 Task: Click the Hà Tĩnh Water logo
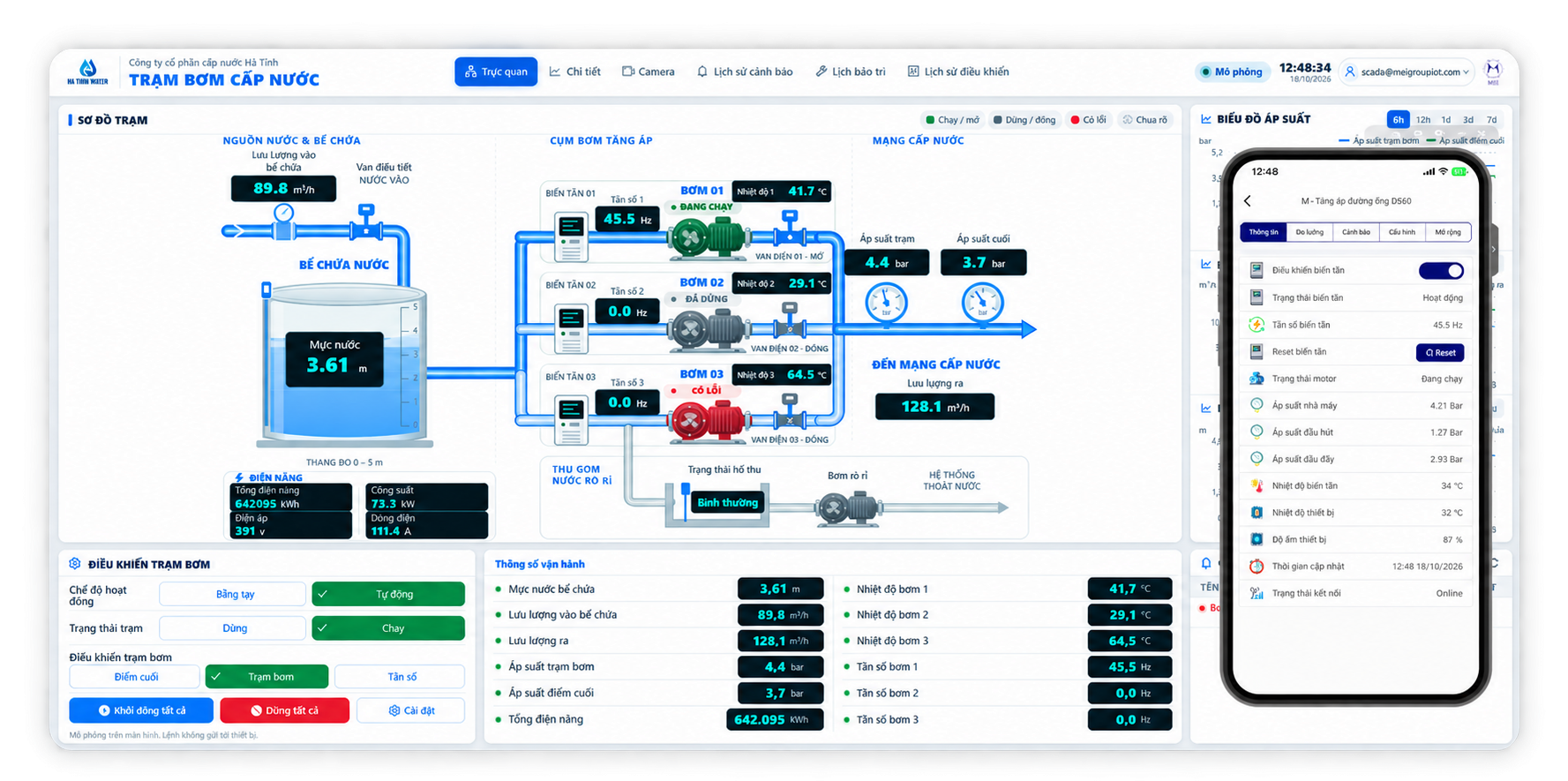pyautogui.click(x=87, y=71)
